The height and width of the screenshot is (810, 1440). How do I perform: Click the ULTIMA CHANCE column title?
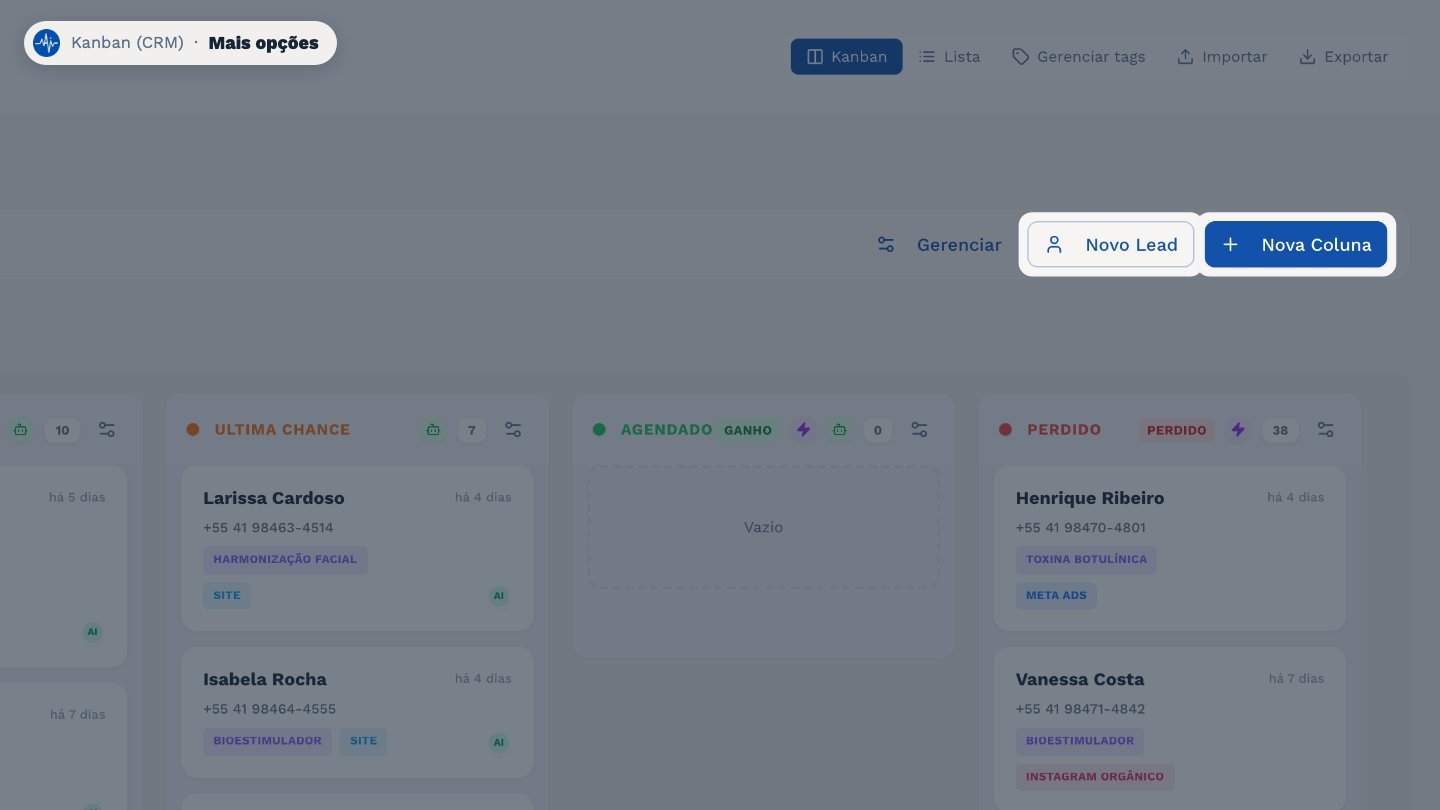click(x=282, y=430)
